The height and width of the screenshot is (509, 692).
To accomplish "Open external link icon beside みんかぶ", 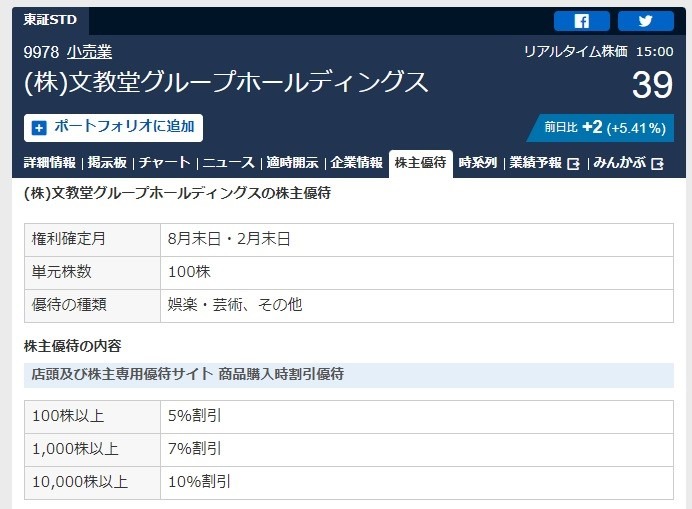I will 657,164.
